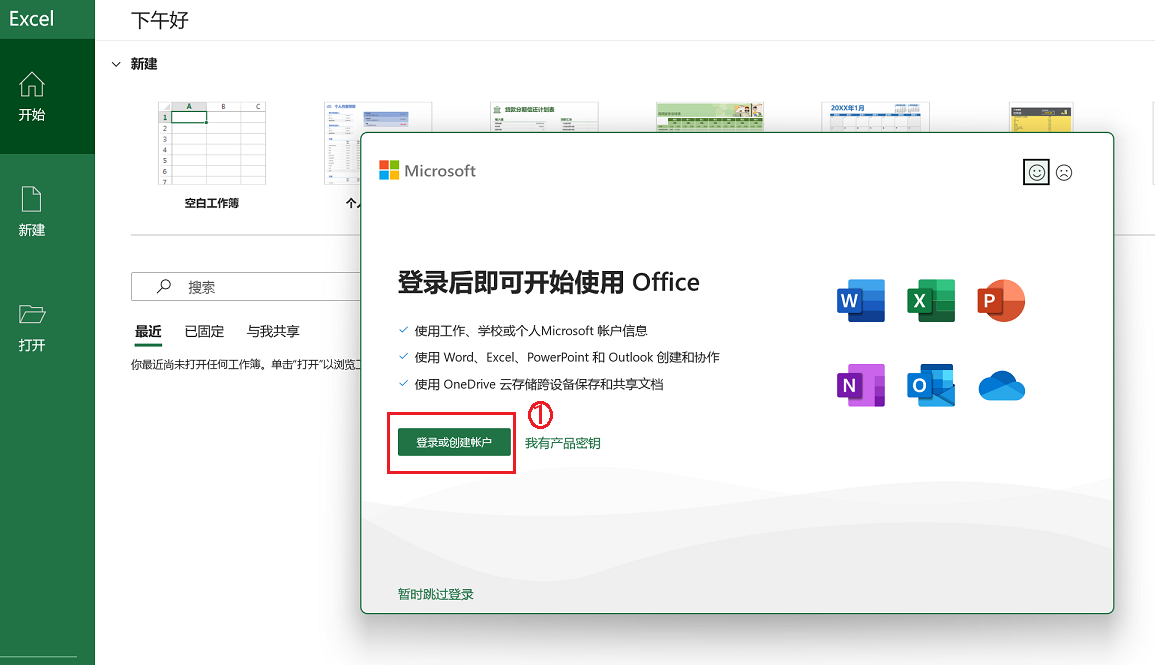
Task: Switch to the 最近 tab
Action: tap(148, 332)
